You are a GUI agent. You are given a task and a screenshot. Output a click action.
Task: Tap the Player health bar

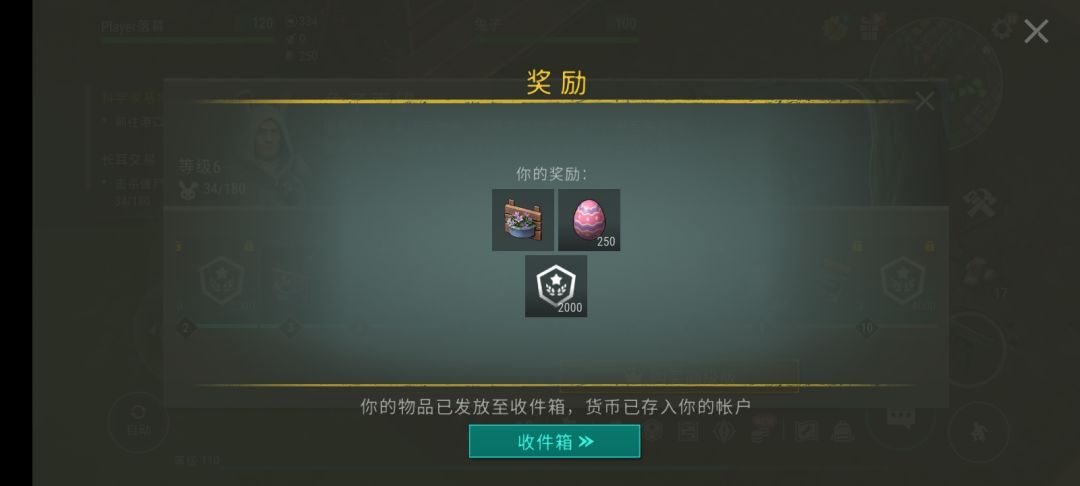[x=187, y=40]
